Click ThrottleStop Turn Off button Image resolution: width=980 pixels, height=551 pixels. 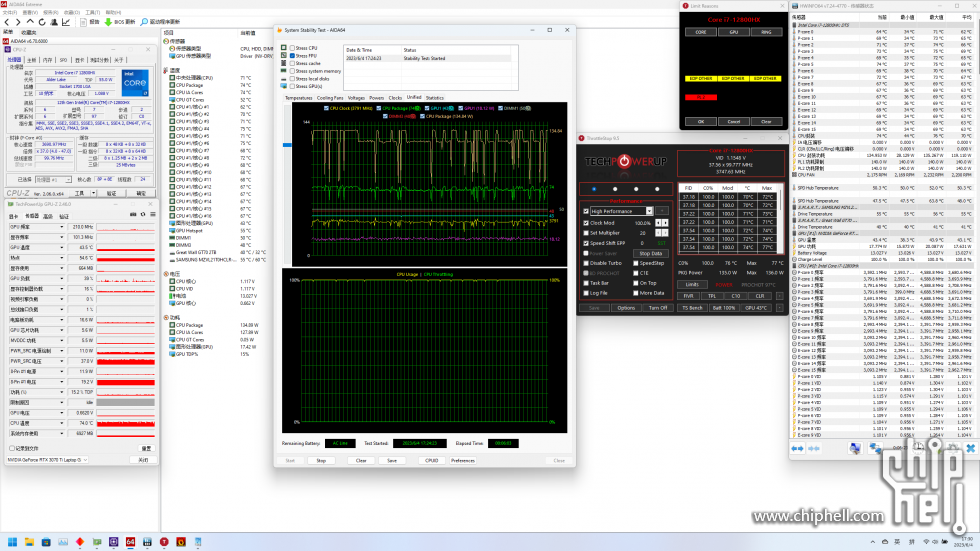tap(658, 308)
